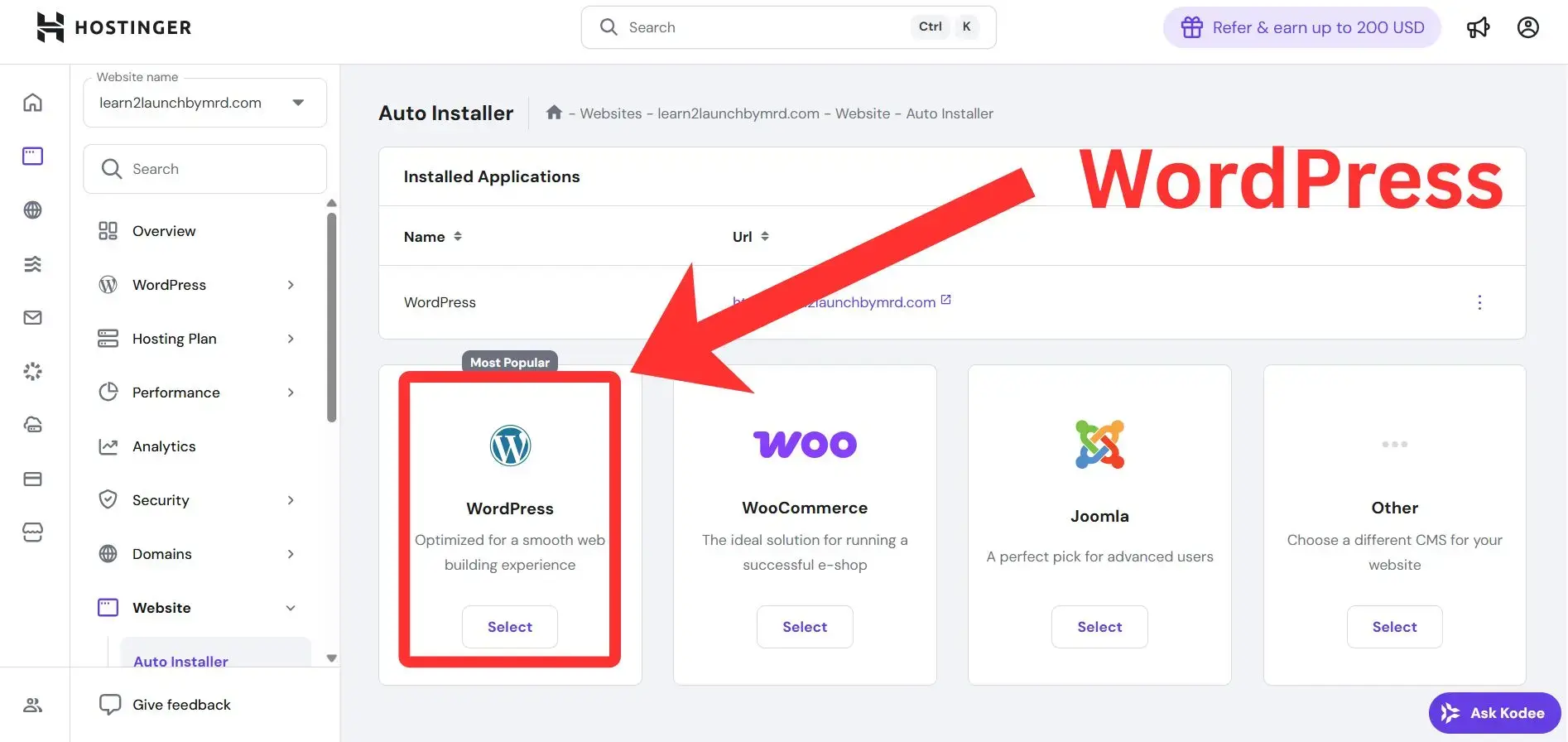Click the Most Popular badge

click(x=510, y=362)
